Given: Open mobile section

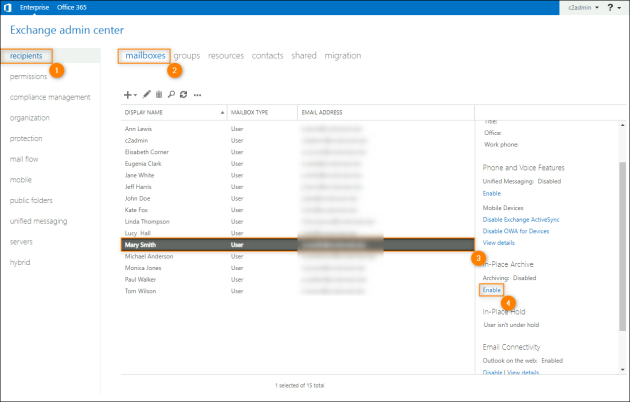Looking at the screenshot, I should 21,180.
